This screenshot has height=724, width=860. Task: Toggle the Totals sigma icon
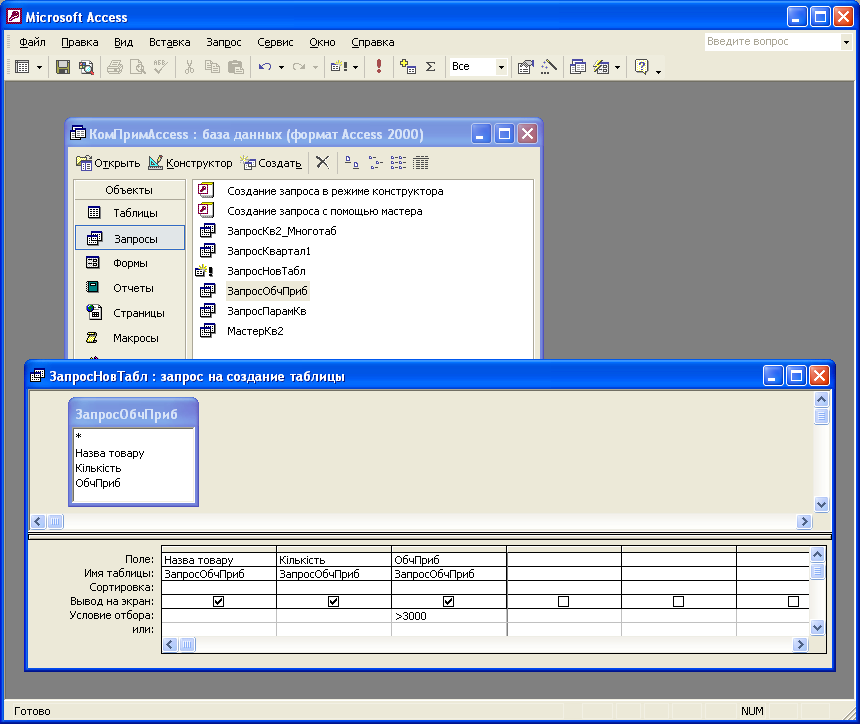click(431, 67)
